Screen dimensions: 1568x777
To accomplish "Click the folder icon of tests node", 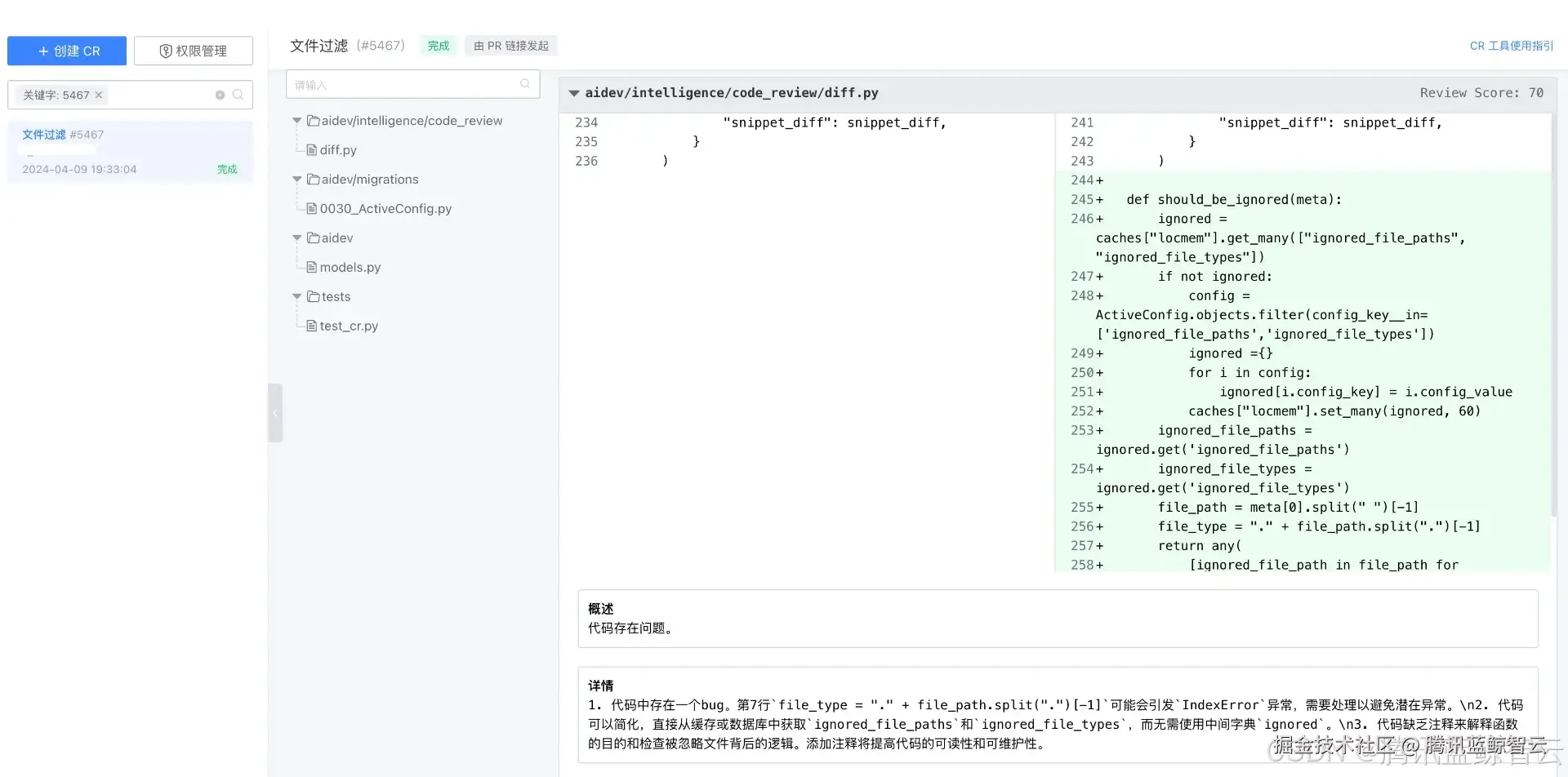I will (x=313, y=296).
